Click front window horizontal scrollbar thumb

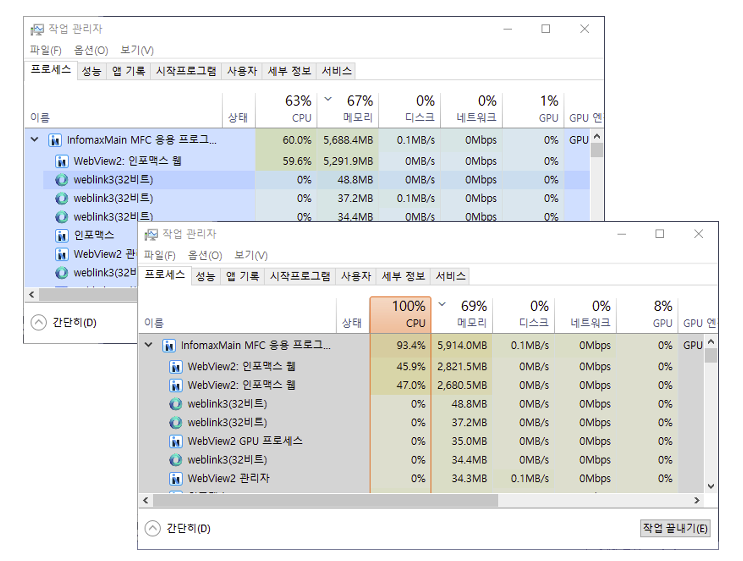click(325, 500)
